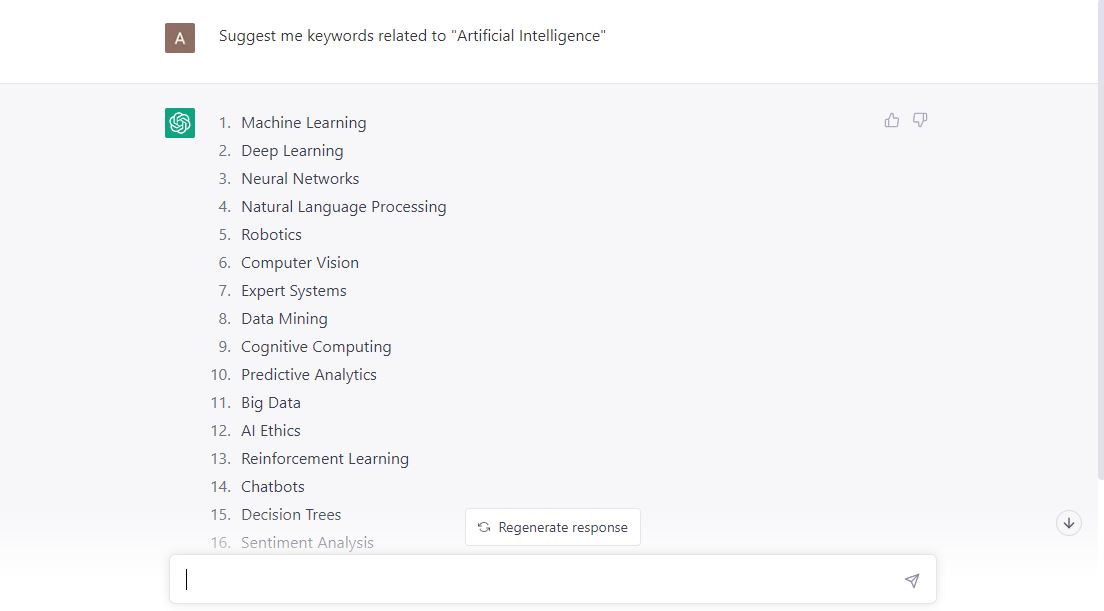Viewport: 1104px width, 611px height.
Task: Select the Machine Learning list item
Action: click(x=303, y=122)
